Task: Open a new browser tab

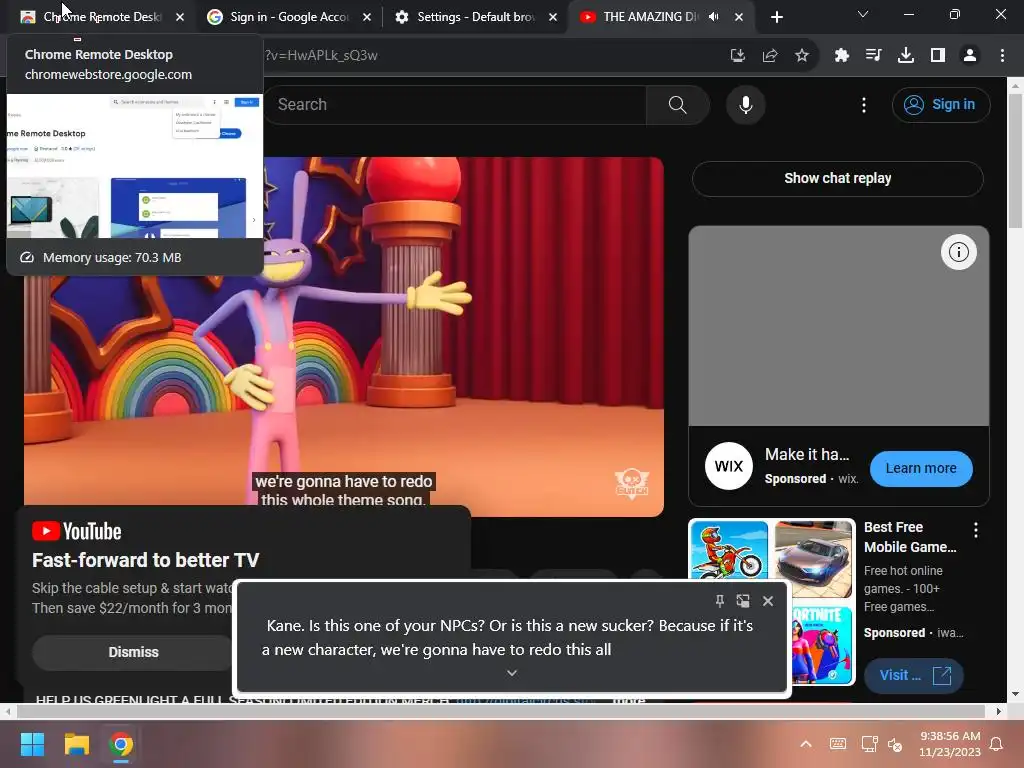Action: click(776, 17)
